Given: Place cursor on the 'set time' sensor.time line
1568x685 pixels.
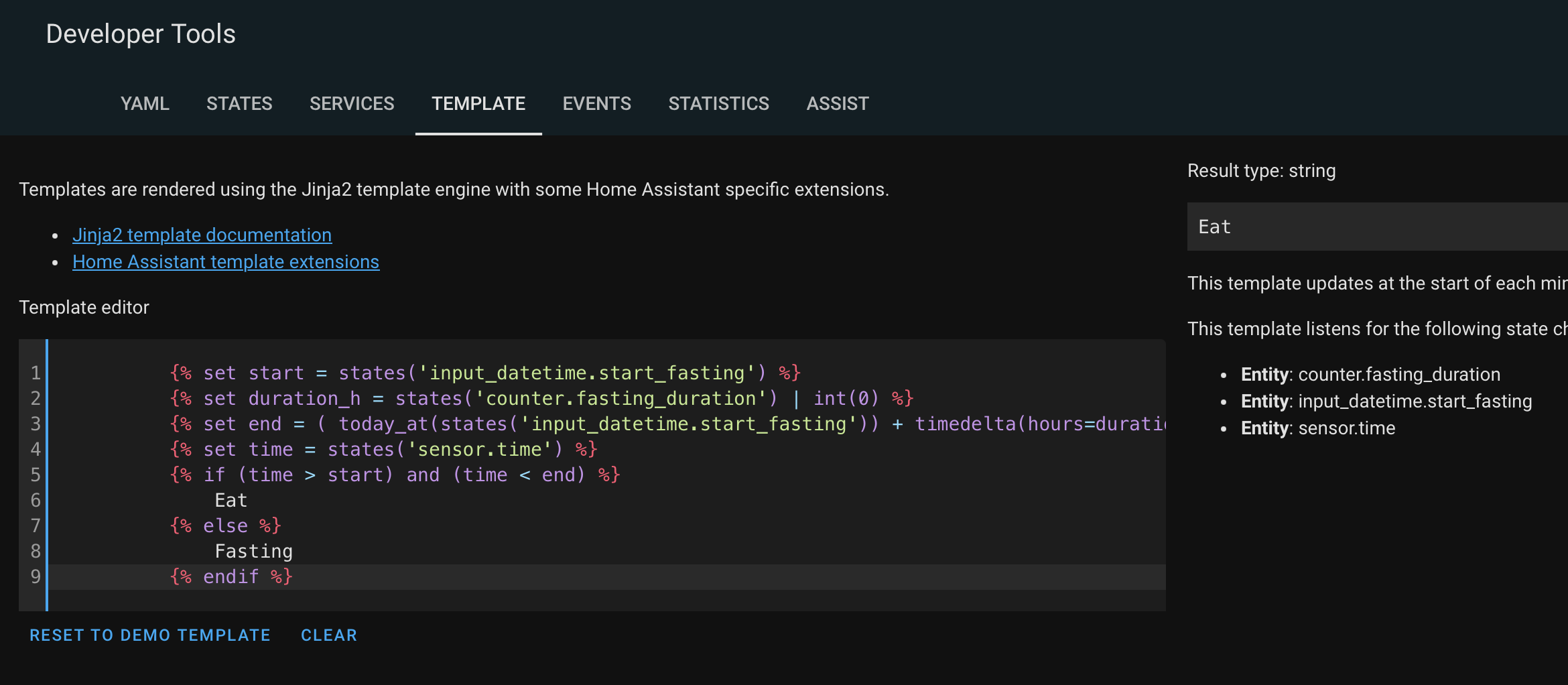Looking at the screenshot, I should [383, 450].
